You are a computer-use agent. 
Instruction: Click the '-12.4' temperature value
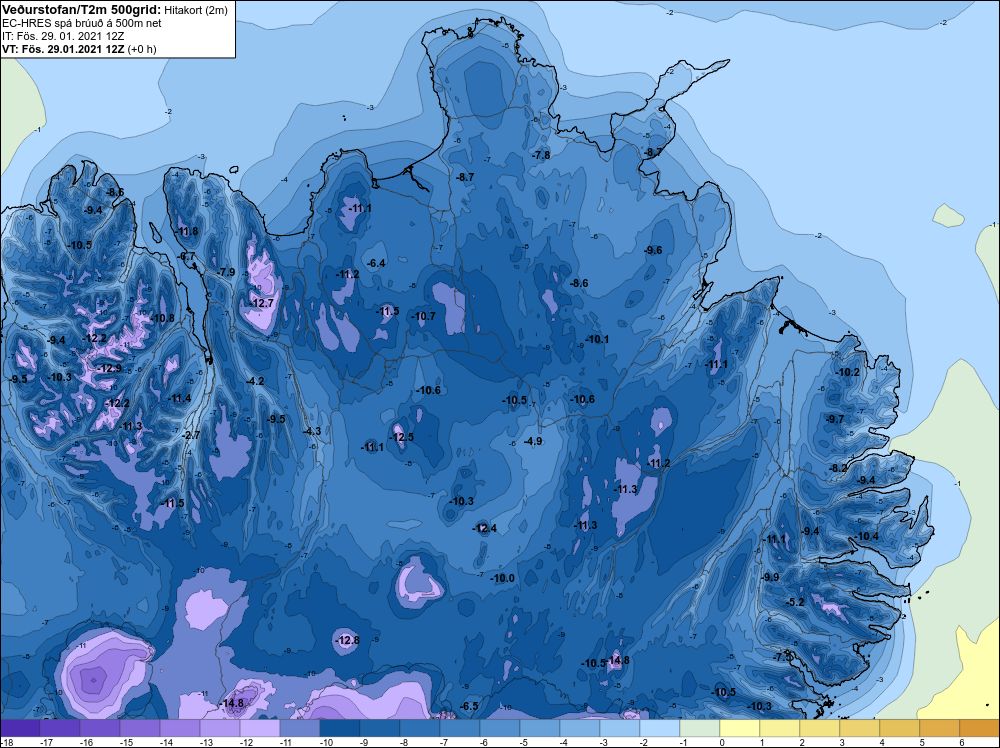click(x=485, y=529)
